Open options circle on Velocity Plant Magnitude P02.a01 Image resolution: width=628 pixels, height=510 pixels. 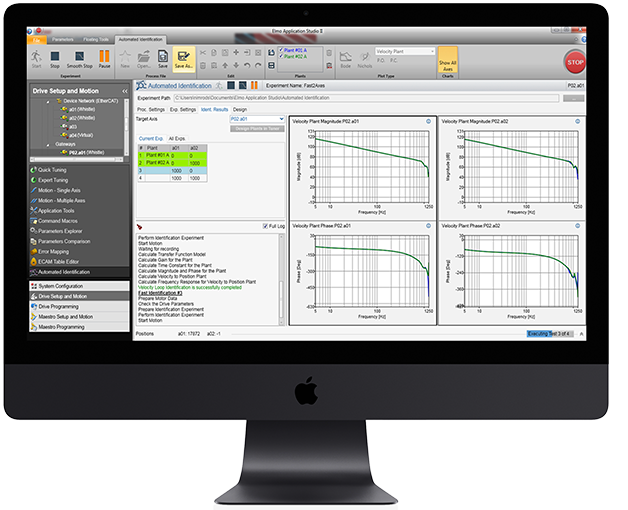click(429, 121)
